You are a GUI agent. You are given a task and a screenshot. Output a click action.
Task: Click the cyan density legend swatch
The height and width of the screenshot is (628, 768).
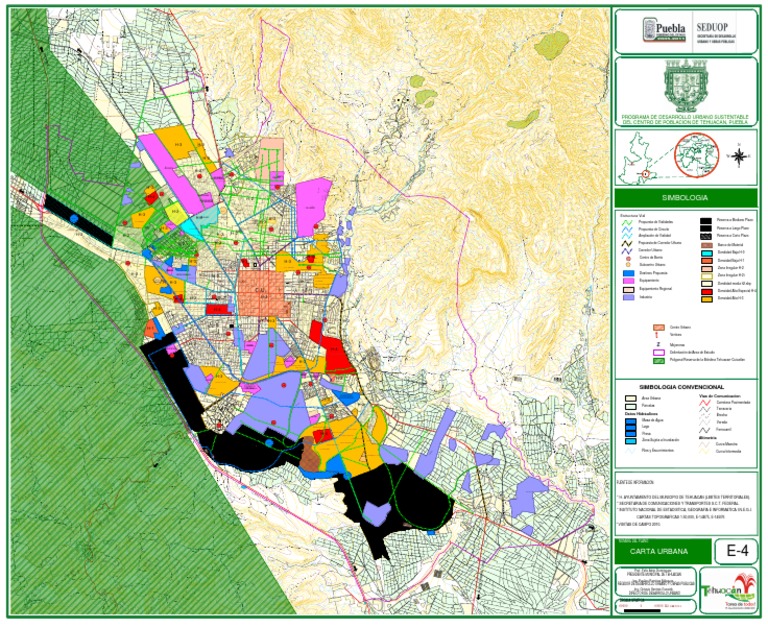coord(706,253)
